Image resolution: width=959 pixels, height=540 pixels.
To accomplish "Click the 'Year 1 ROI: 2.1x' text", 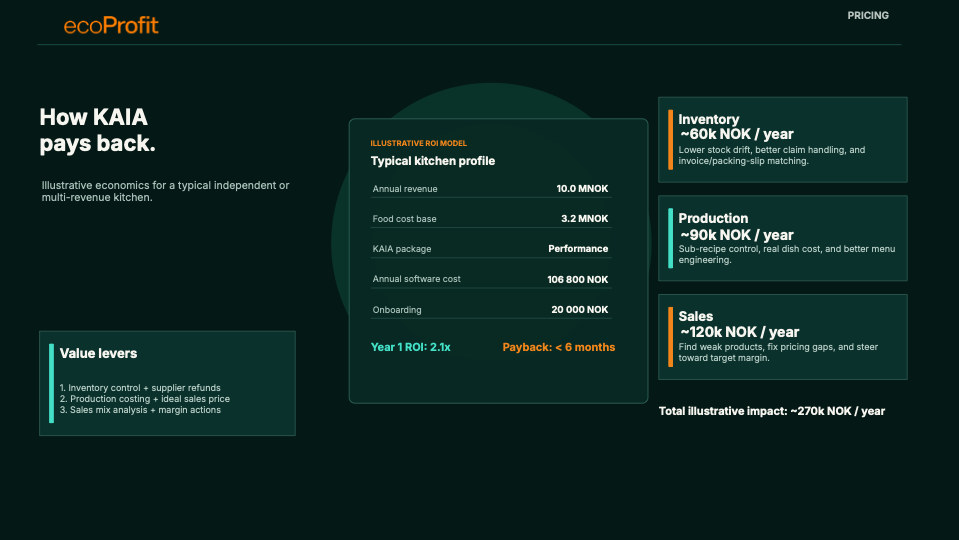I will (410, 347).
